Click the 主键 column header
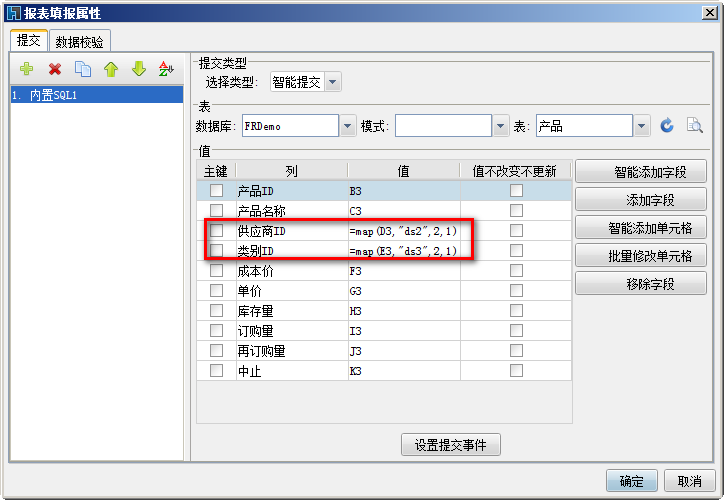Viewport: 724px width, 500px height. tap(216, 171)
